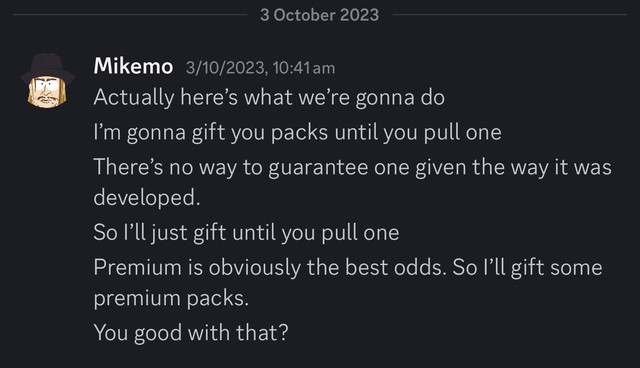Click the word 'developed.' in message

click(147, 197)
